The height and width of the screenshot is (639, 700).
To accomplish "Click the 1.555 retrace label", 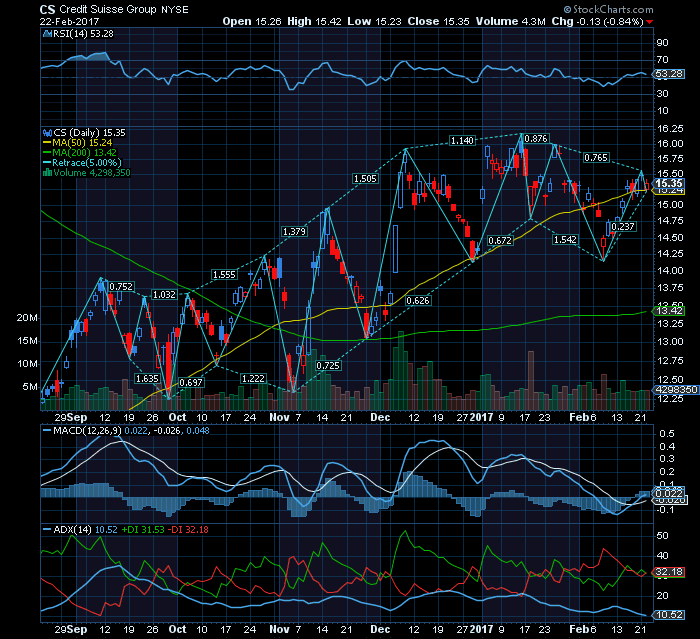I will (x=224, y=275).
